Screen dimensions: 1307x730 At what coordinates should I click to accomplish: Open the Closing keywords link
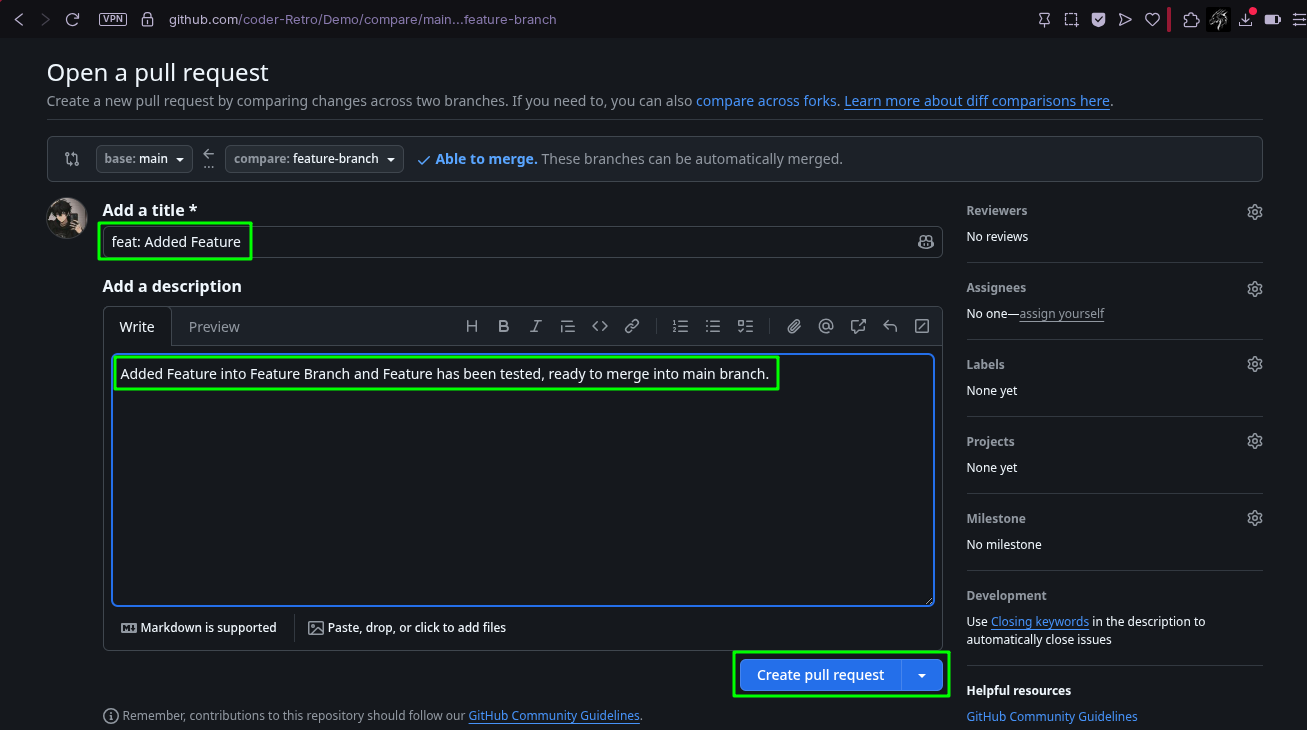click(x=1040, y=622)
